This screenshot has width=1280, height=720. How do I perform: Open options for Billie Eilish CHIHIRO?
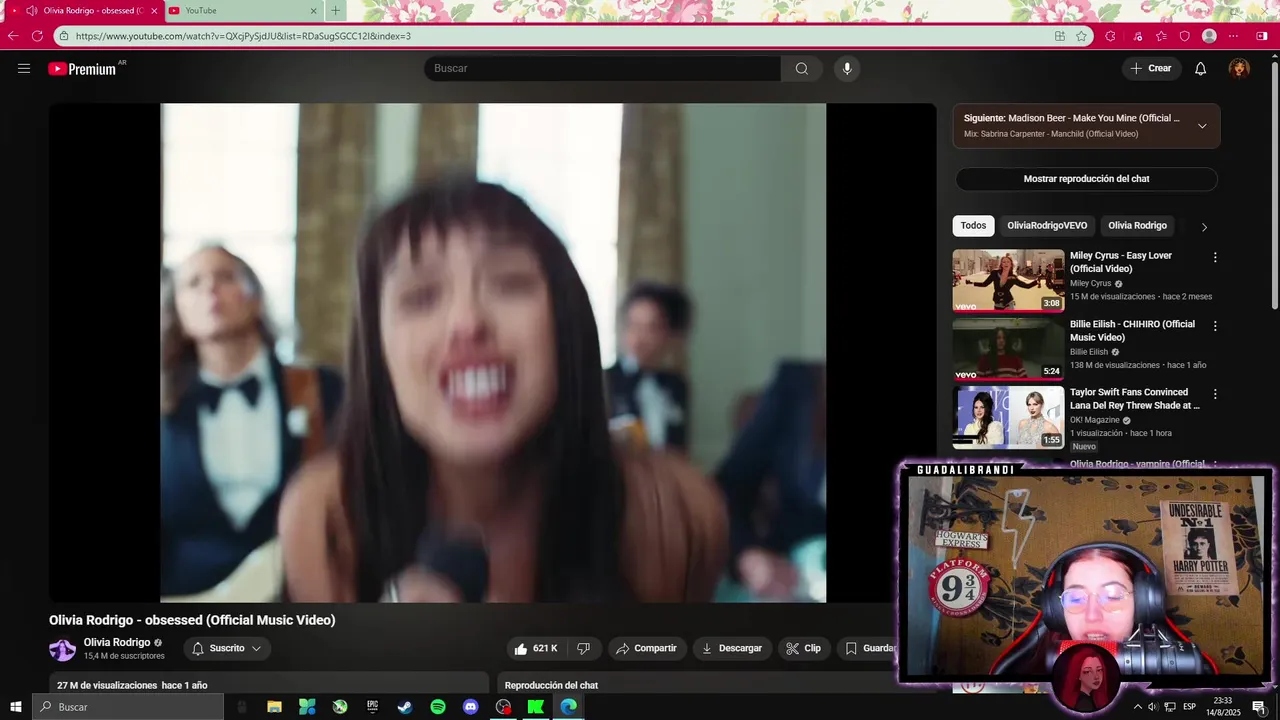pos(1215,326)
